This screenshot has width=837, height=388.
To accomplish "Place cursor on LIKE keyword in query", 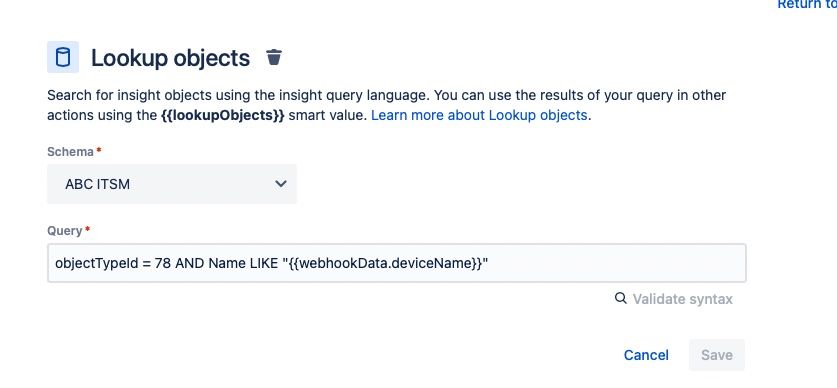I will point(263,263).
